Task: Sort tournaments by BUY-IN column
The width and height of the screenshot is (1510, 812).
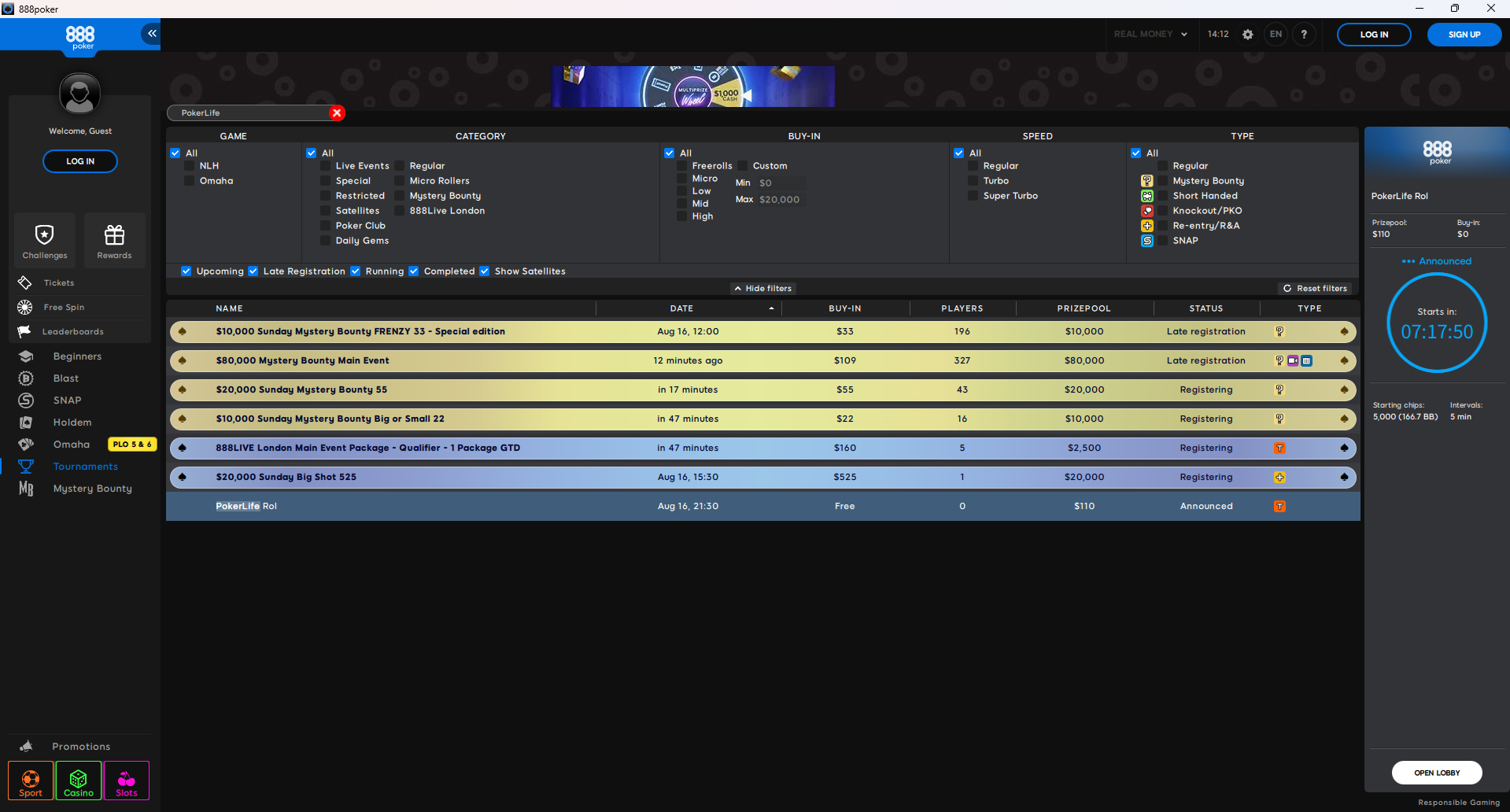Action: [x=844, y=308]
